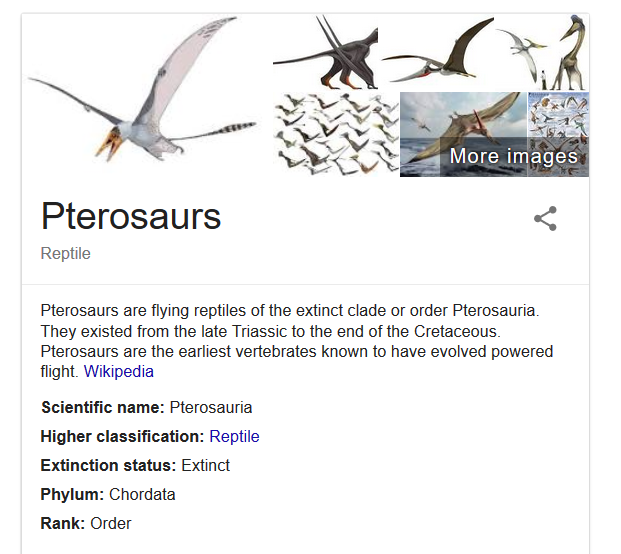Follow the Wikipedia link in the description

(x=119, y=371)
